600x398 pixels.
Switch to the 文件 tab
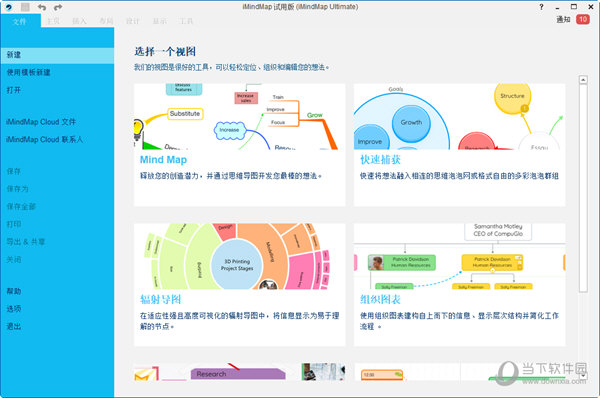[x=20, y=21]
